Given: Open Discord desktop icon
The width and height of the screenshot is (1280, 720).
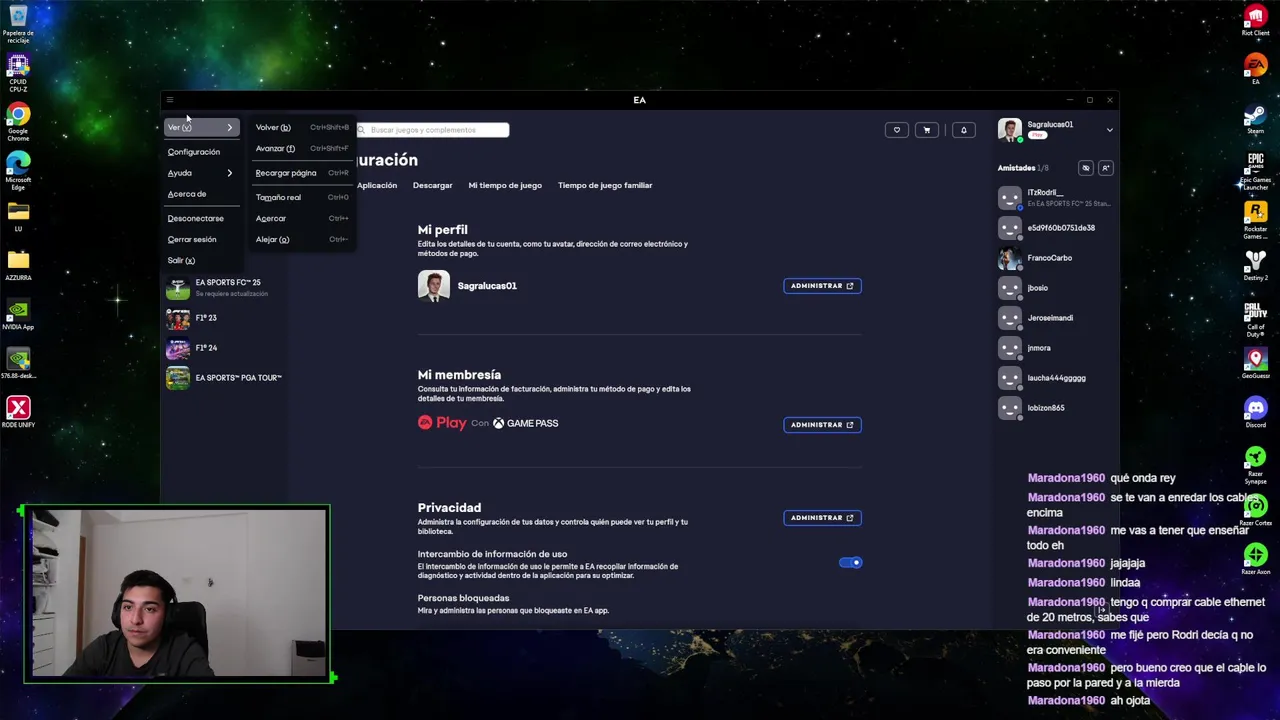Looking at the screenshot, I should coord(1256,412).
